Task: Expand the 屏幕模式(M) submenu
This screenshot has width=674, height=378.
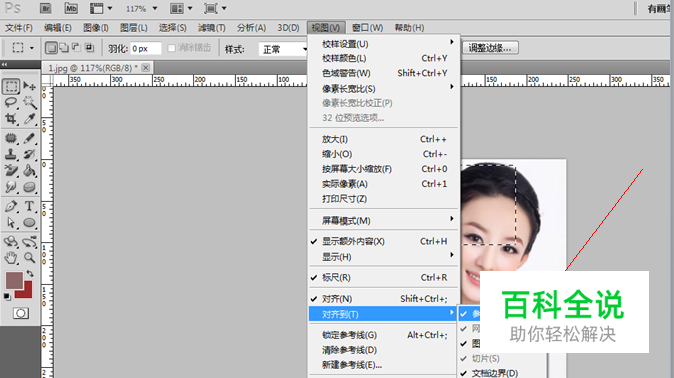Action: click(x=384, y=221)
